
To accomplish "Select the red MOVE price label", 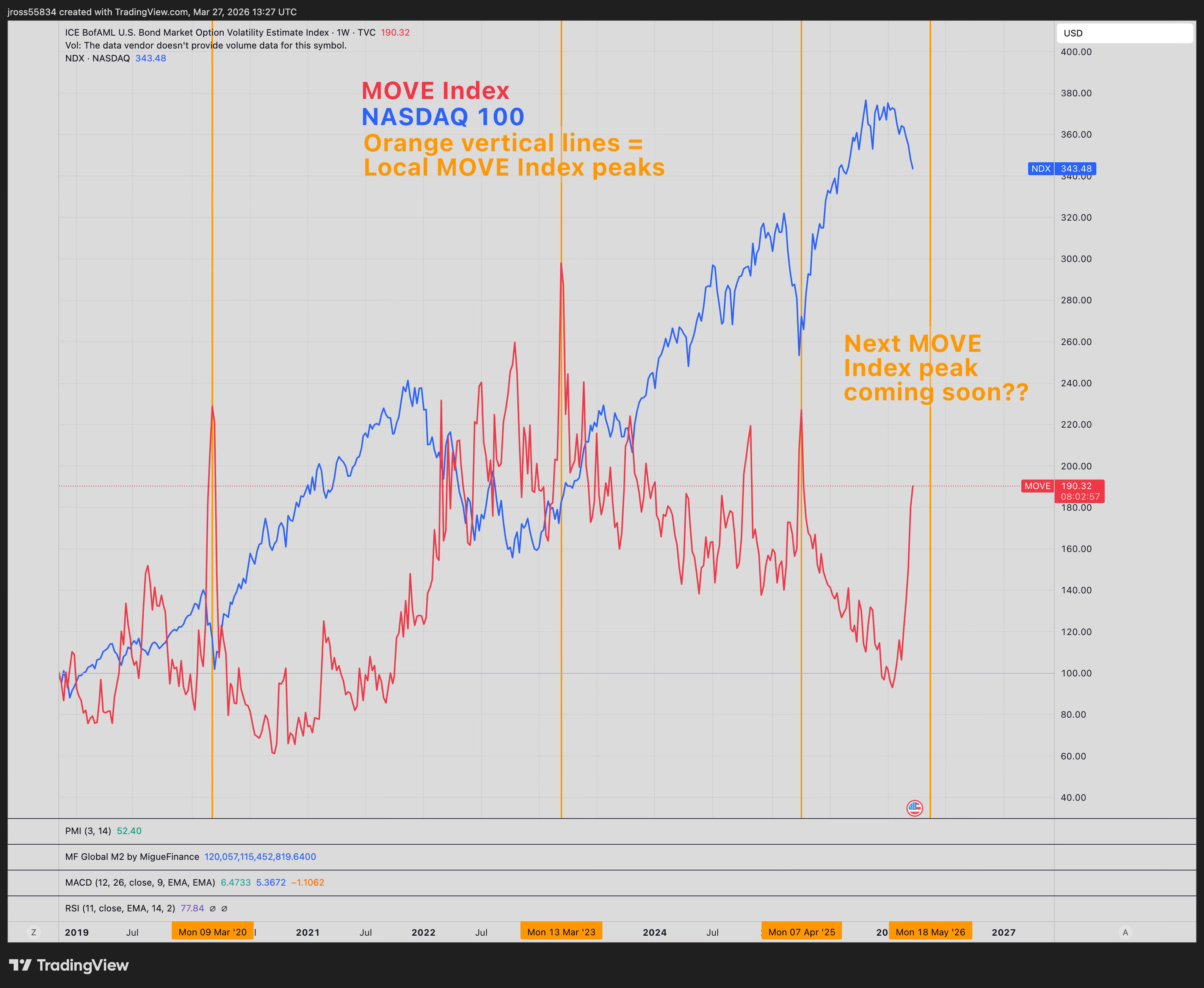I will click(x=1063, y=491).
